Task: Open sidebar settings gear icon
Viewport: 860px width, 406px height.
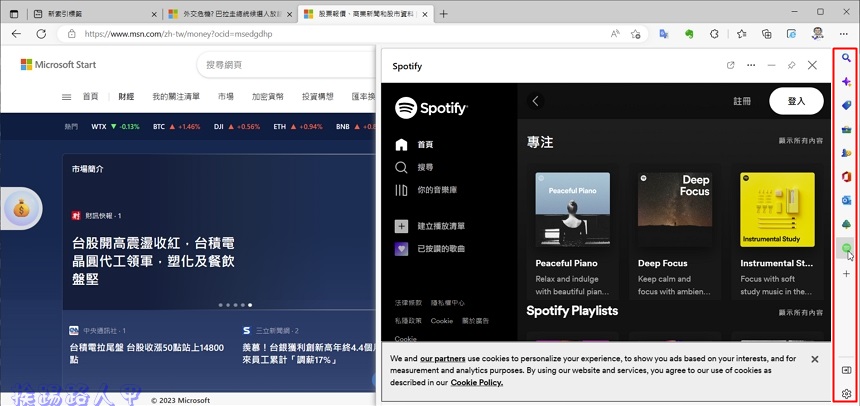Action: (846, 394)
